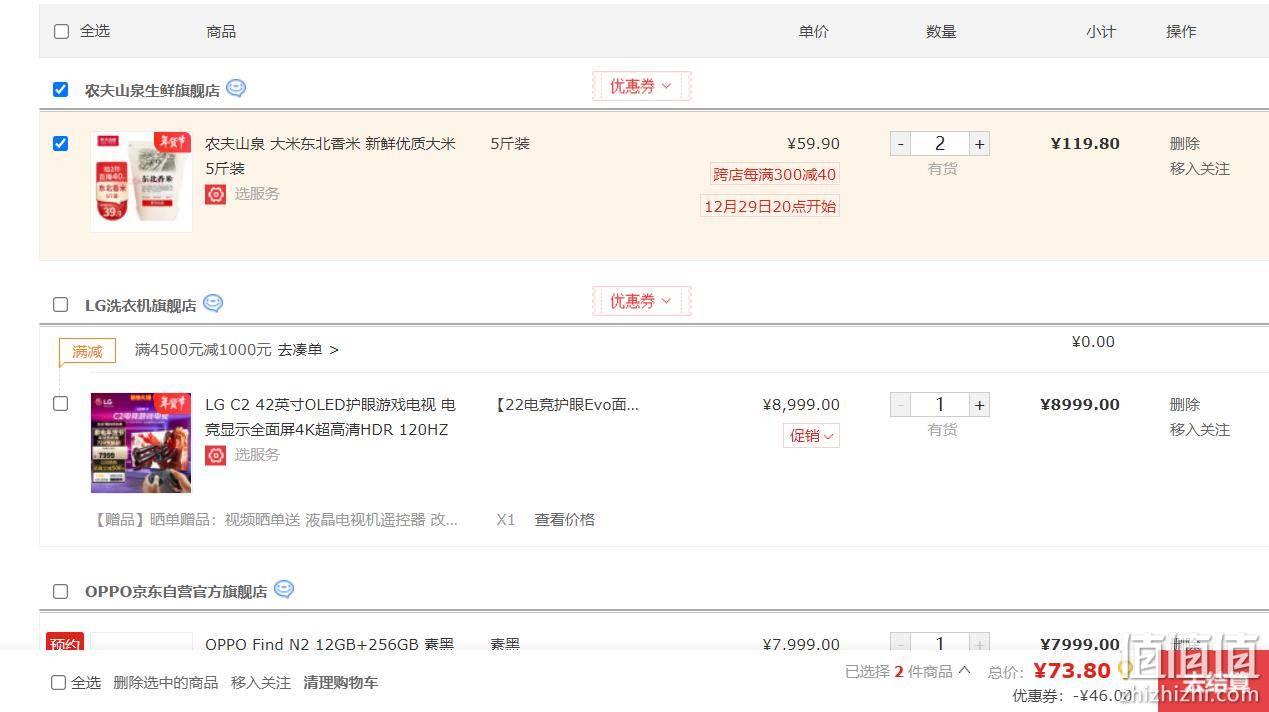
Task: Click the quantity field showing 2 for rice
Action: (x=940, y=143)
